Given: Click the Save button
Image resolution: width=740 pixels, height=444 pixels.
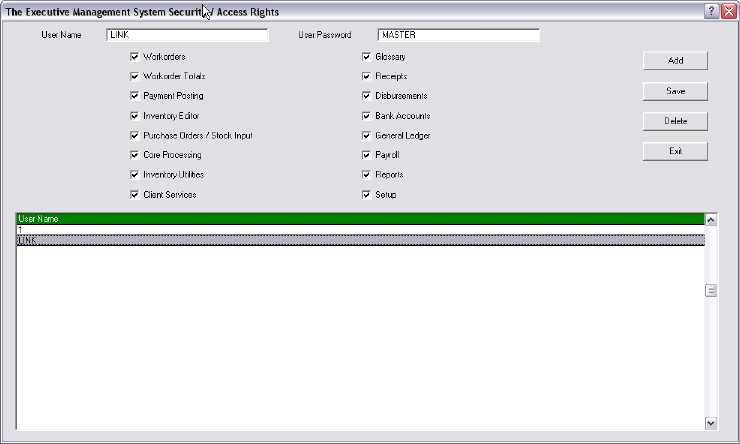Looking at the screenshot, I should [675, 91].
